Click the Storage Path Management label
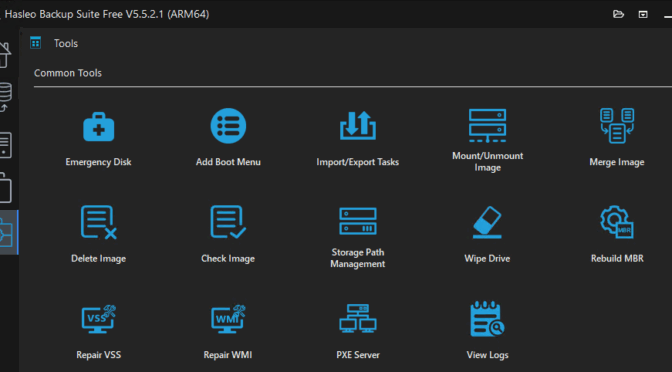 click(x=358, y=258)
